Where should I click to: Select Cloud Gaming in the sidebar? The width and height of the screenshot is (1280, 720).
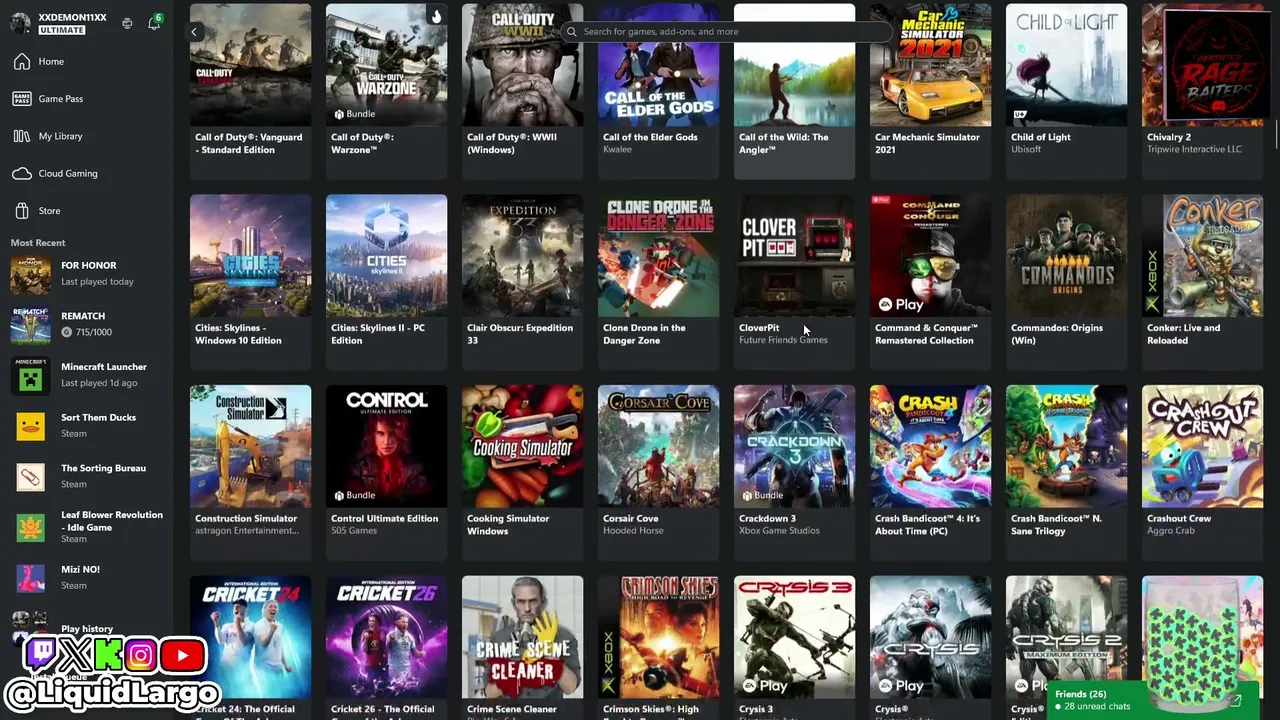(87, 174)
